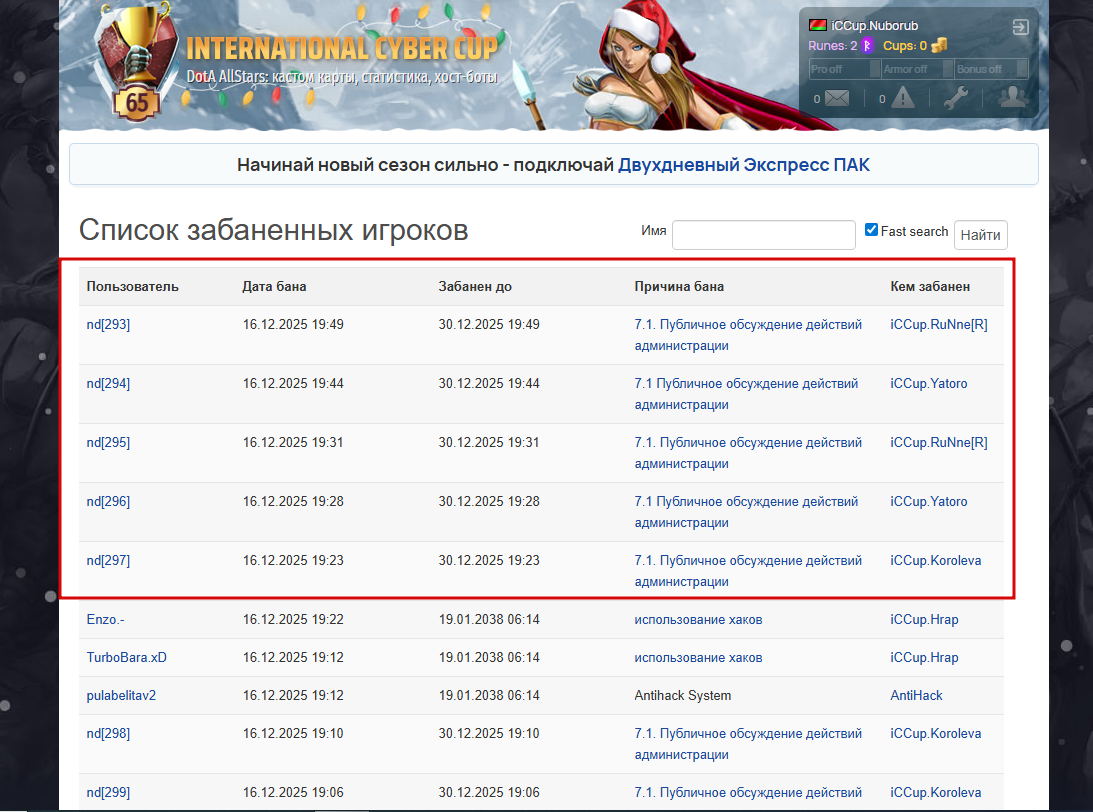The image size is (1093, 812).
Task: Open ban reason link in nd[294] row
Action: 746,394
